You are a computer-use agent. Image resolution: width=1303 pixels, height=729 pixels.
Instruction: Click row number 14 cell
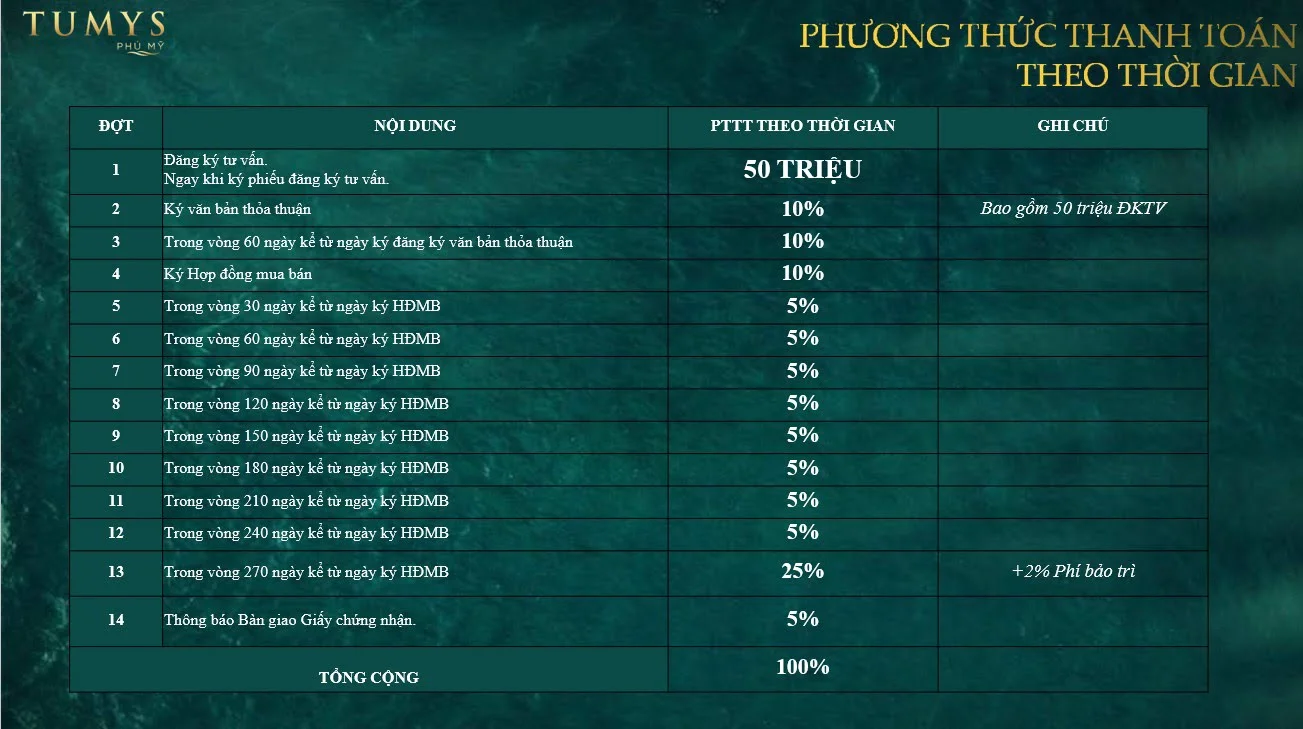click(x=116, y=620)
